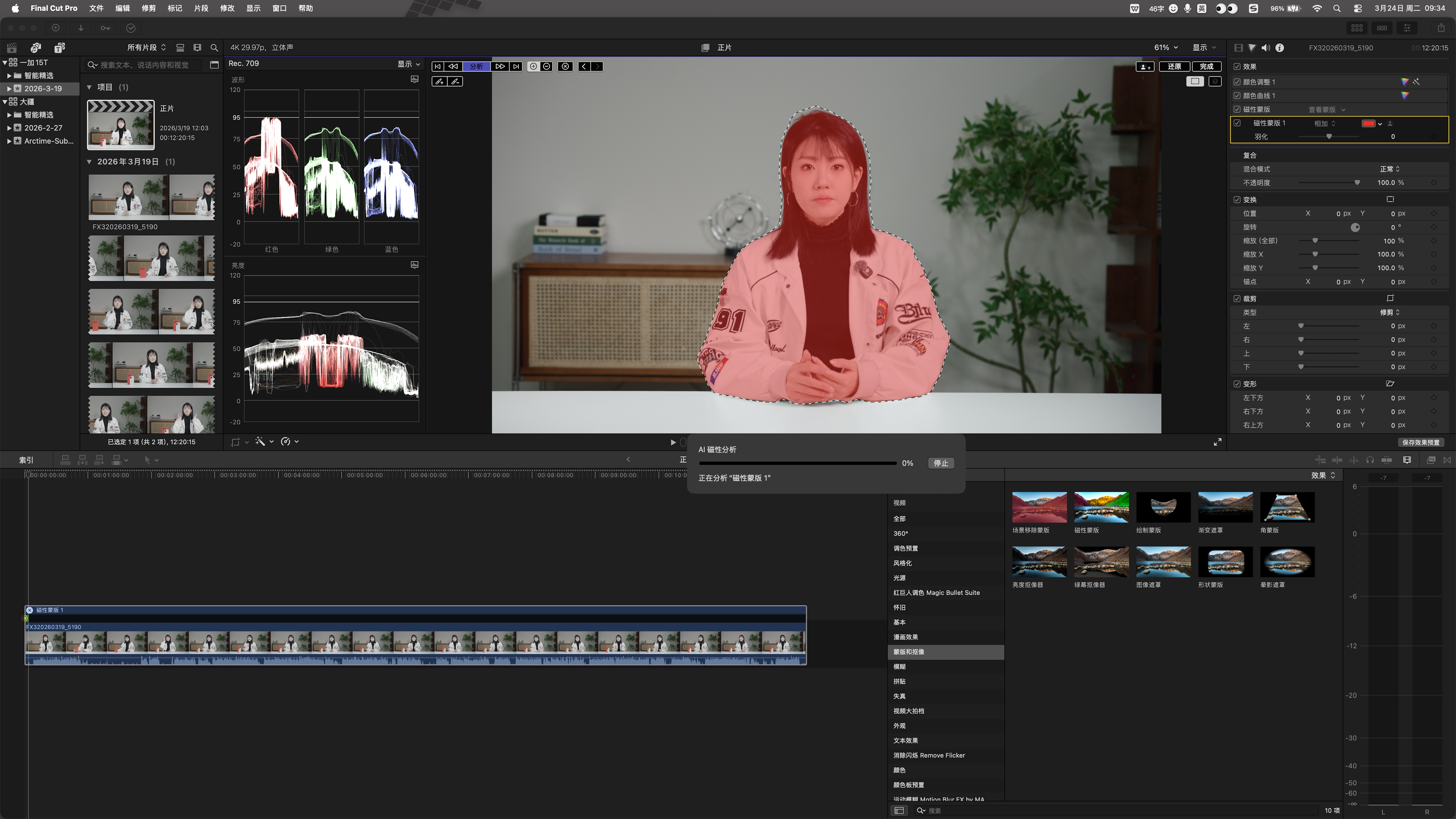Click waveform scope settings icon
The height and width of the screenshot is (819, 1456).
[x=414, y=80]
